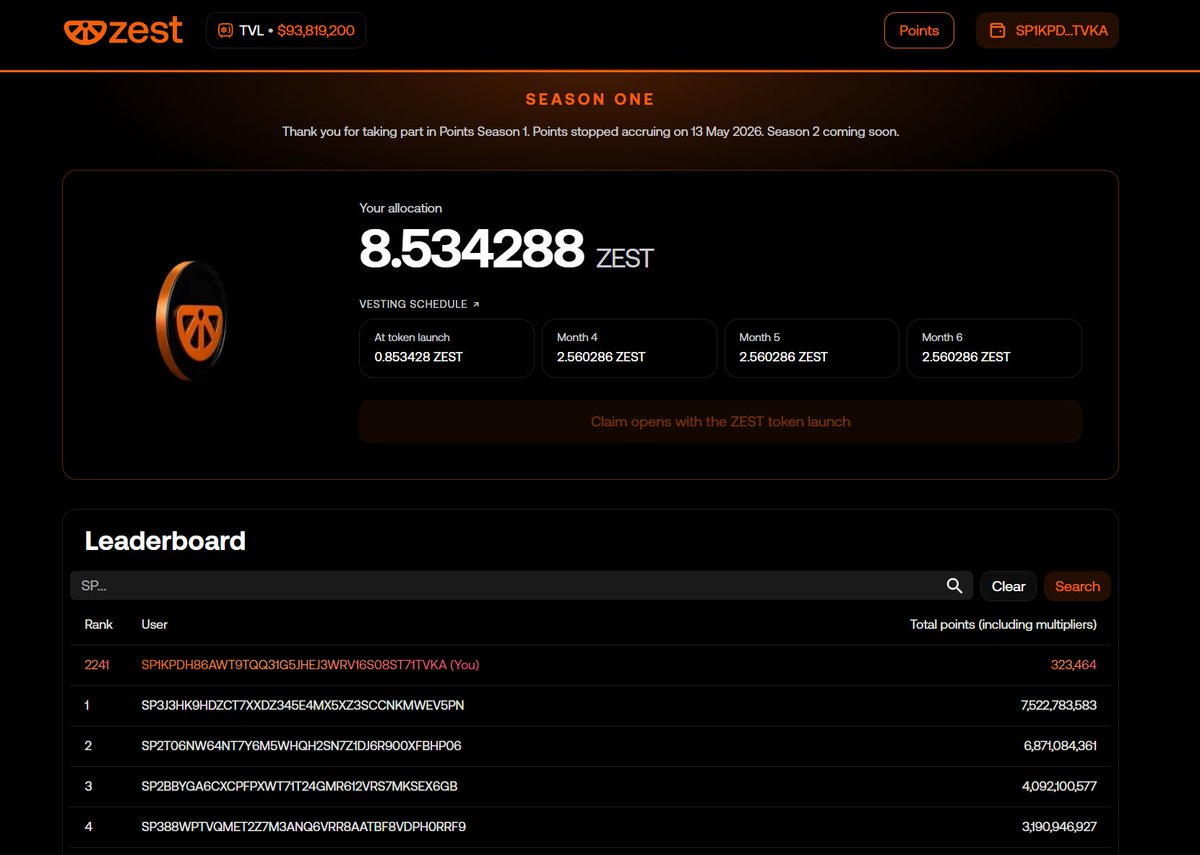The height and width of the screenshot is (855, 1200).
Task: Select address SP3J3HK9HDZCT7XXDZ345E4MX5XZ3SCCNKMWEV5PN
Action: click(x=303, y=705)
